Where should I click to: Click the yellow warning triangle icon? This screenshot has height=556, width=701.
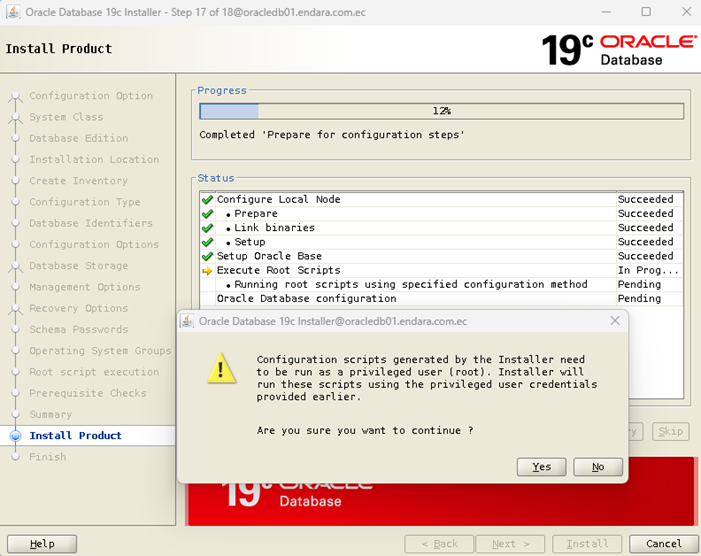pos(222,368)
